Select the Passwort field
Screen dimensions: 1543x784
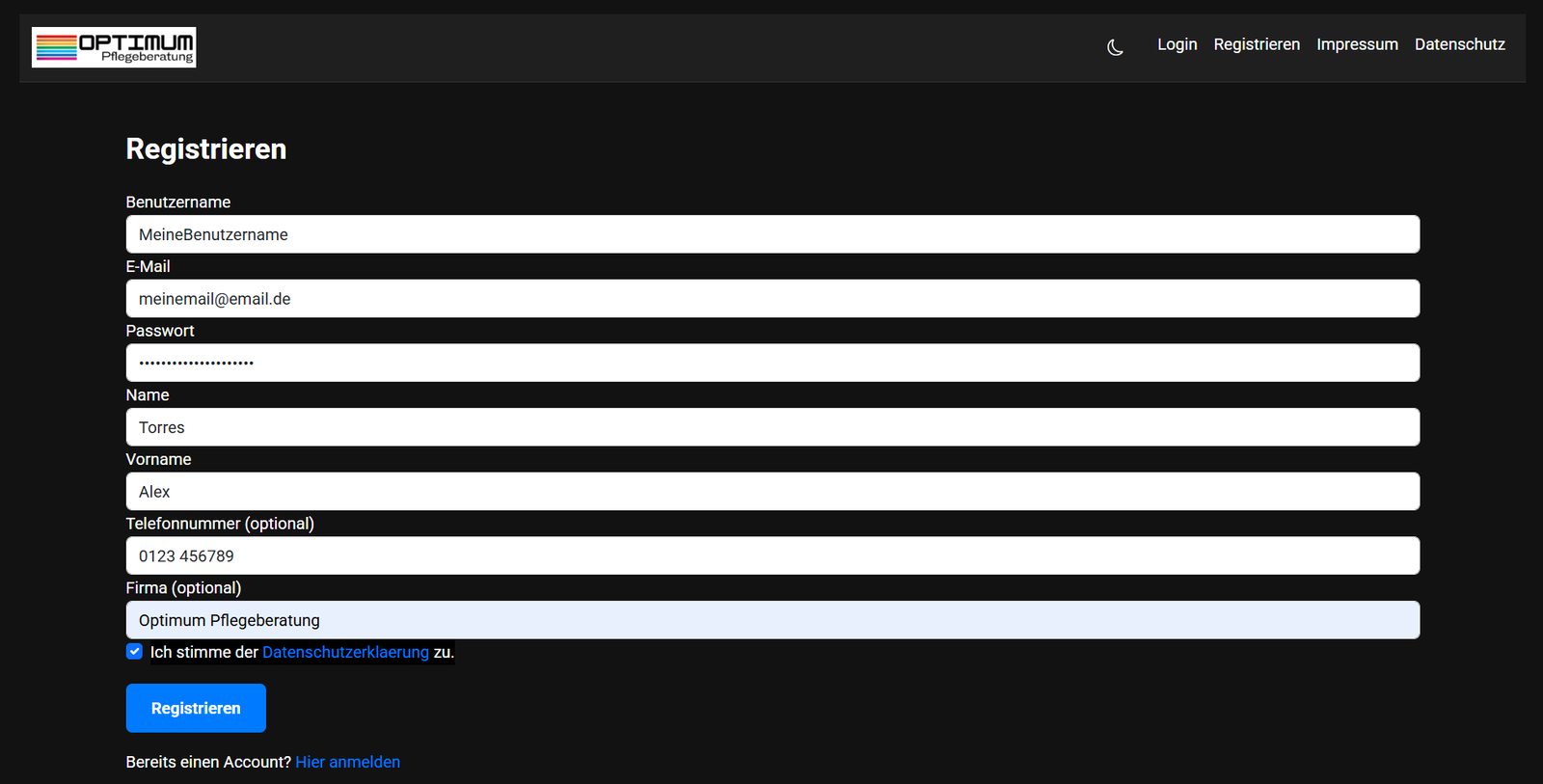pyautogui.click(x=771, y=364)
